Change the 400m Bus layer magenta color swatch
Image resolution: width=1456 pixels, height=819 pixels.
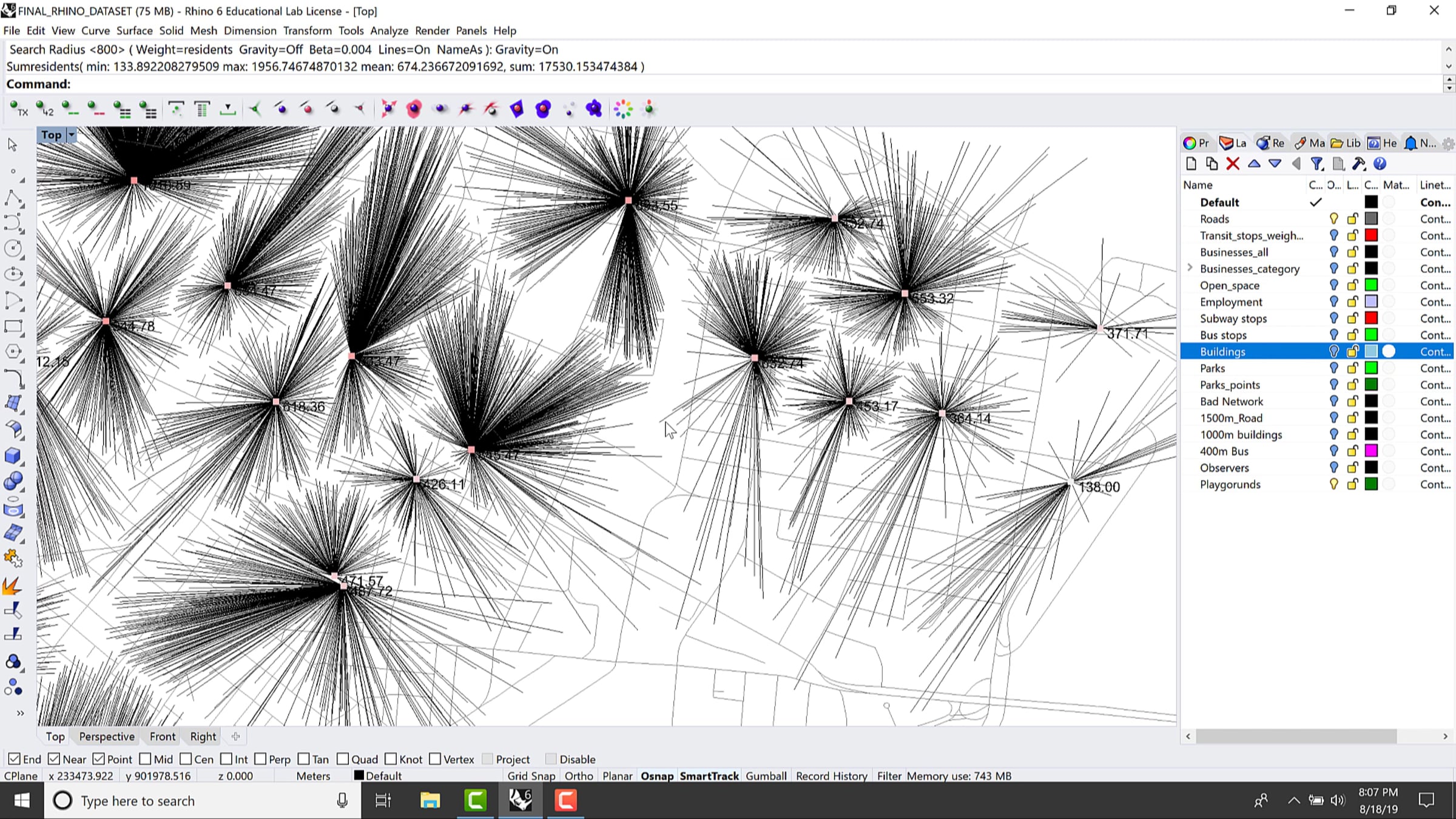point(1371,451)
